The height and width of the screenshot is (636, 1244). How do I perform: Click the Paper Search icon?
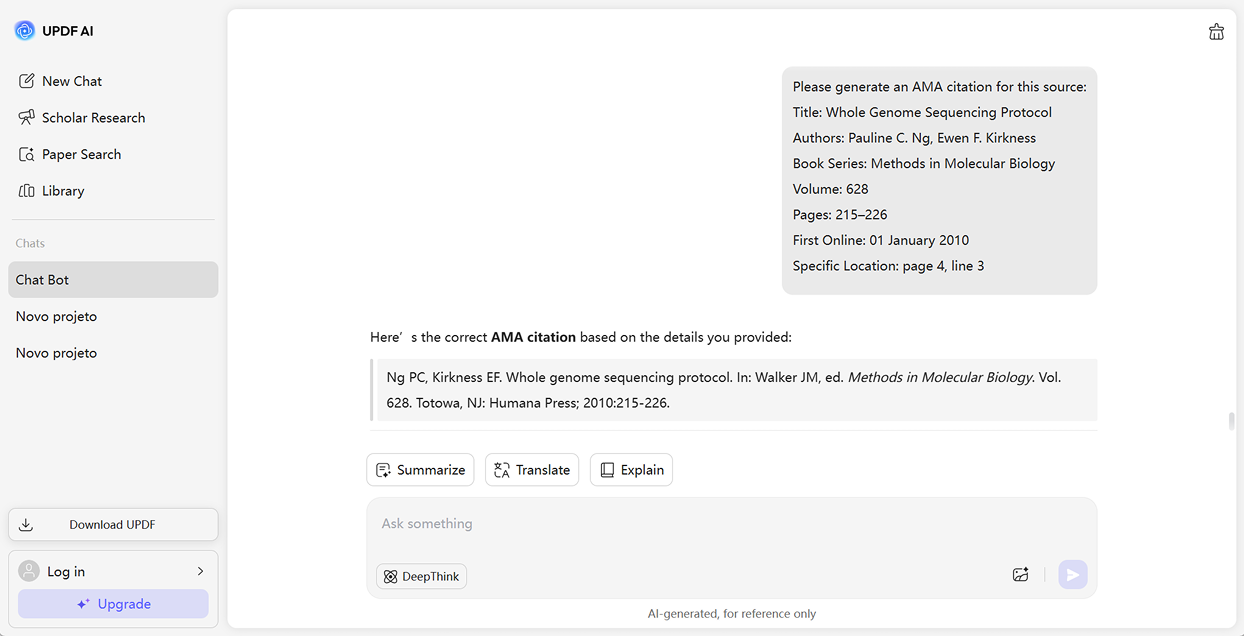point(27,155)
